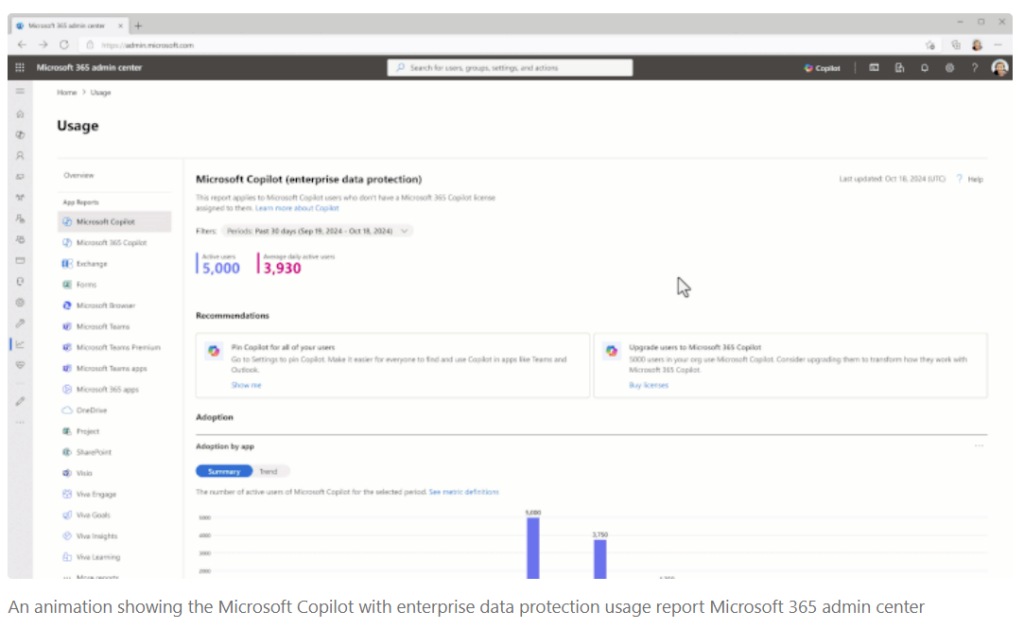
Task: Open the Viva Insights report
Action: pyautogui.click(x=97, y=536)
